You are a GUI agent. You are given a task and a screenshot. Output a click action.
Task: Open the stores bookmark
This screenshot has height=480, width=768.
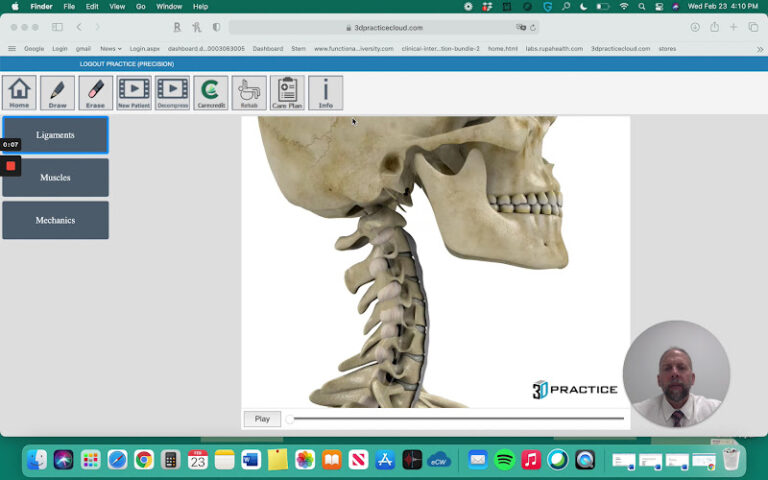click(667, 48)
